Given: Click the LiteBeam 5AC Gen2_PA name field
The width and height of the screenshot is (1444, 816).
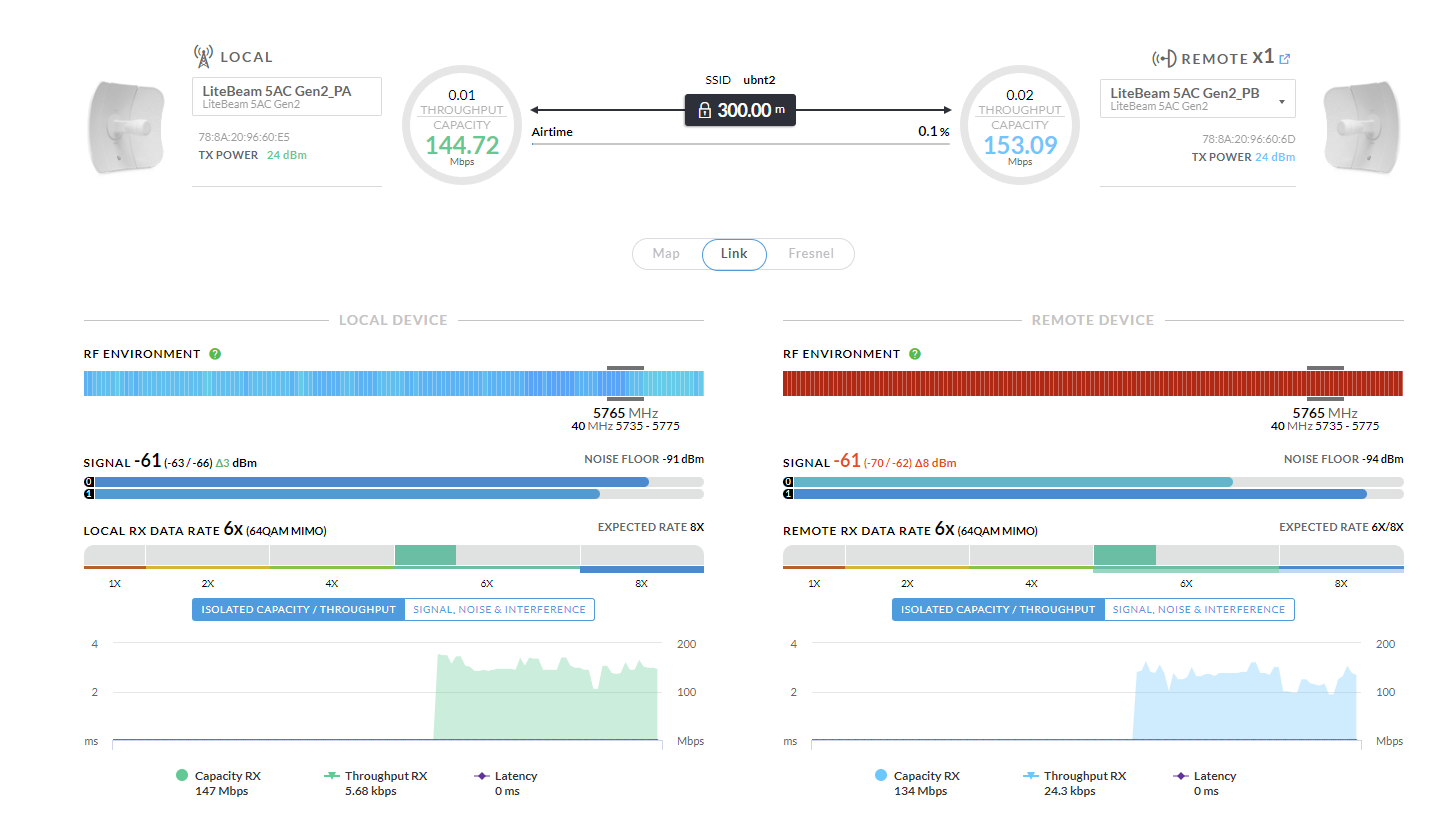Looking at the screenshot, I should [x=286, y=96].
